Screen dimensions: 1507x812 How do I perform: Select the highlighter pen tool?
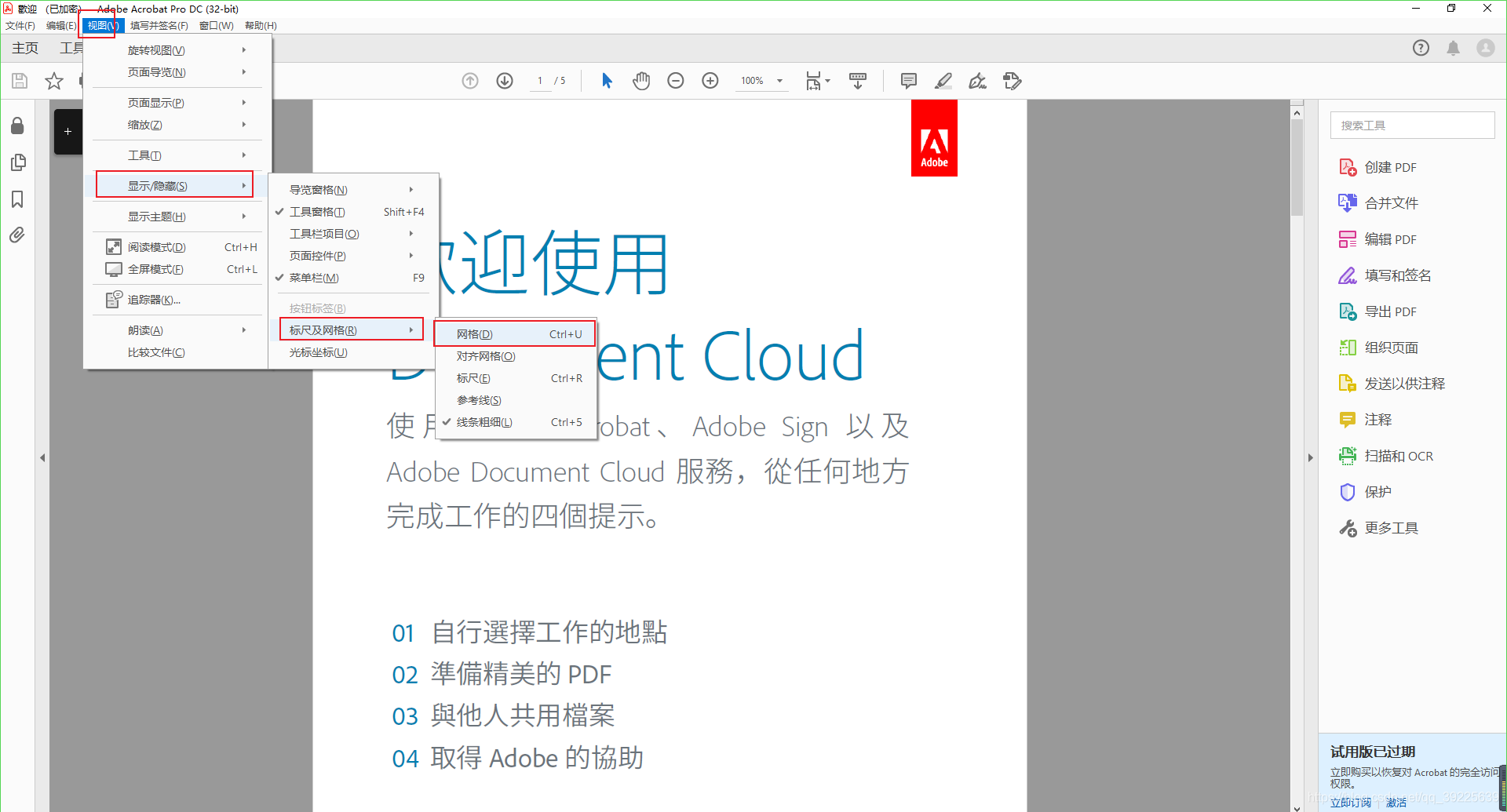[943, 81]
